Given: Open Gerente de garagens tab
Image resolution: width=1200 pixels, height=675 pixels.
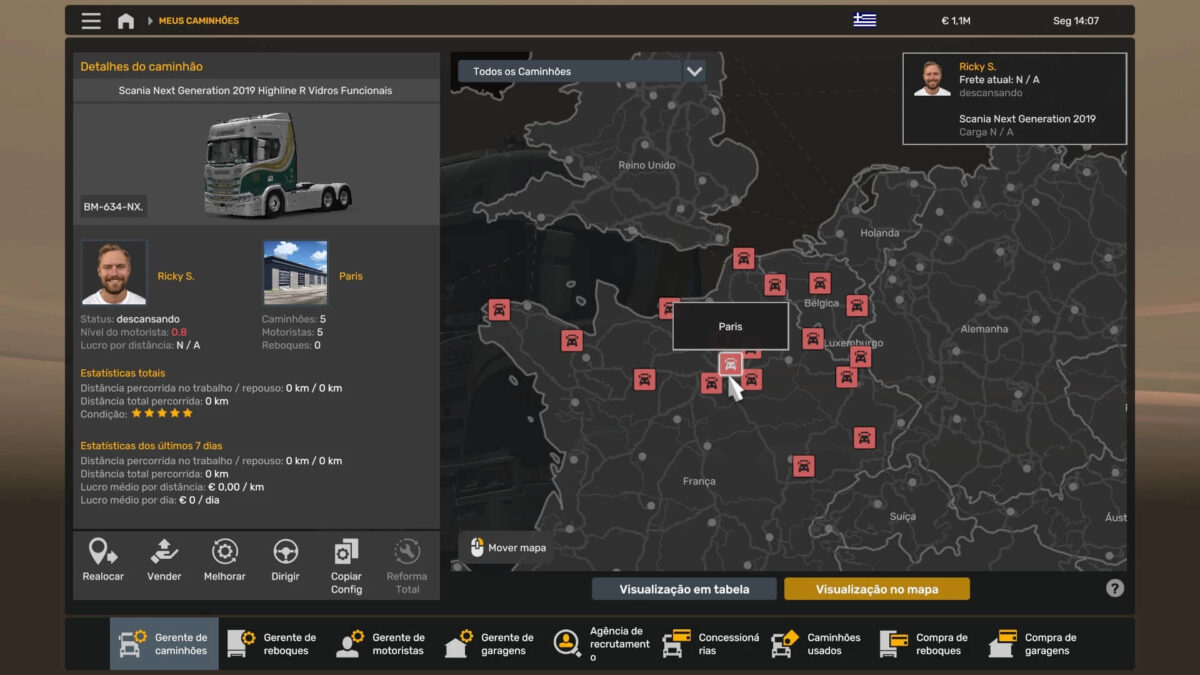Looking at the screenshot, I should [x=490, y=644].
